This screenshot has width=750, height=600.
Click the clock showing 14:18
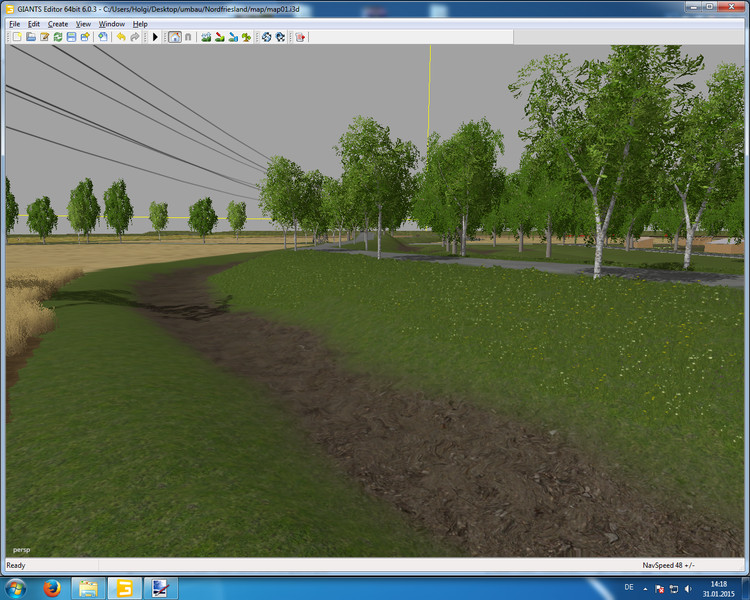click(x=718, y=587)
